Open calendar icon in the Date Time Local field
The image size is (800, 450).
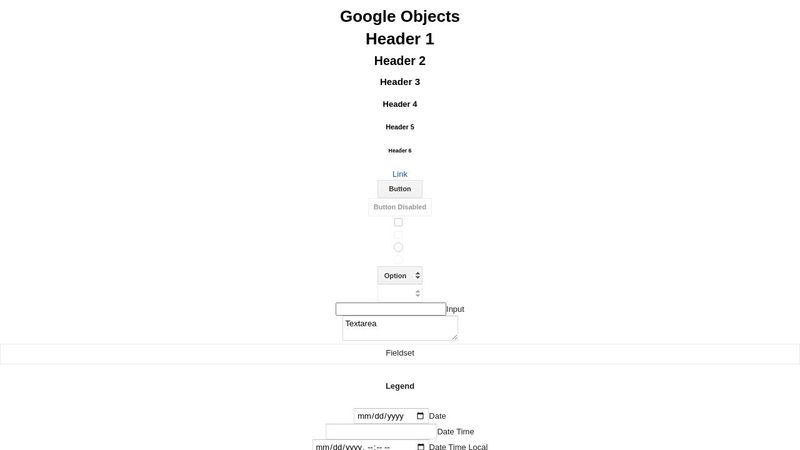[420, 446]
